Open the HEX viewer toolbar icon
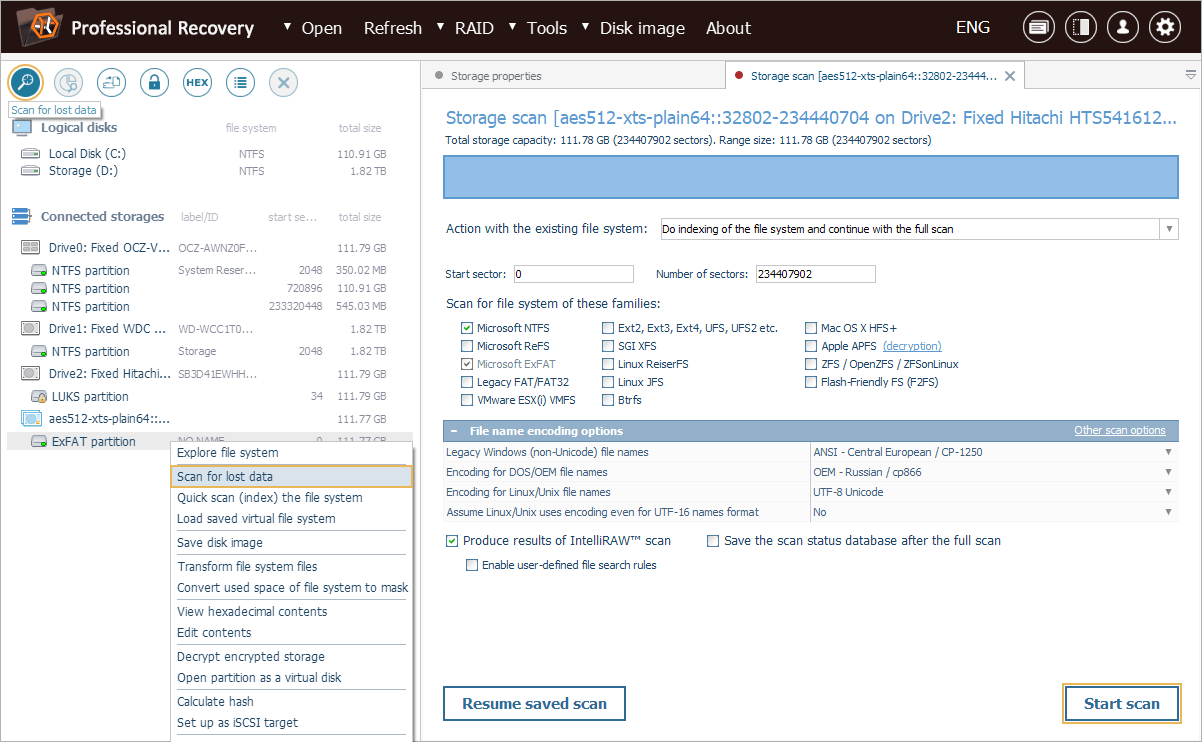 (x=197, y=82)
